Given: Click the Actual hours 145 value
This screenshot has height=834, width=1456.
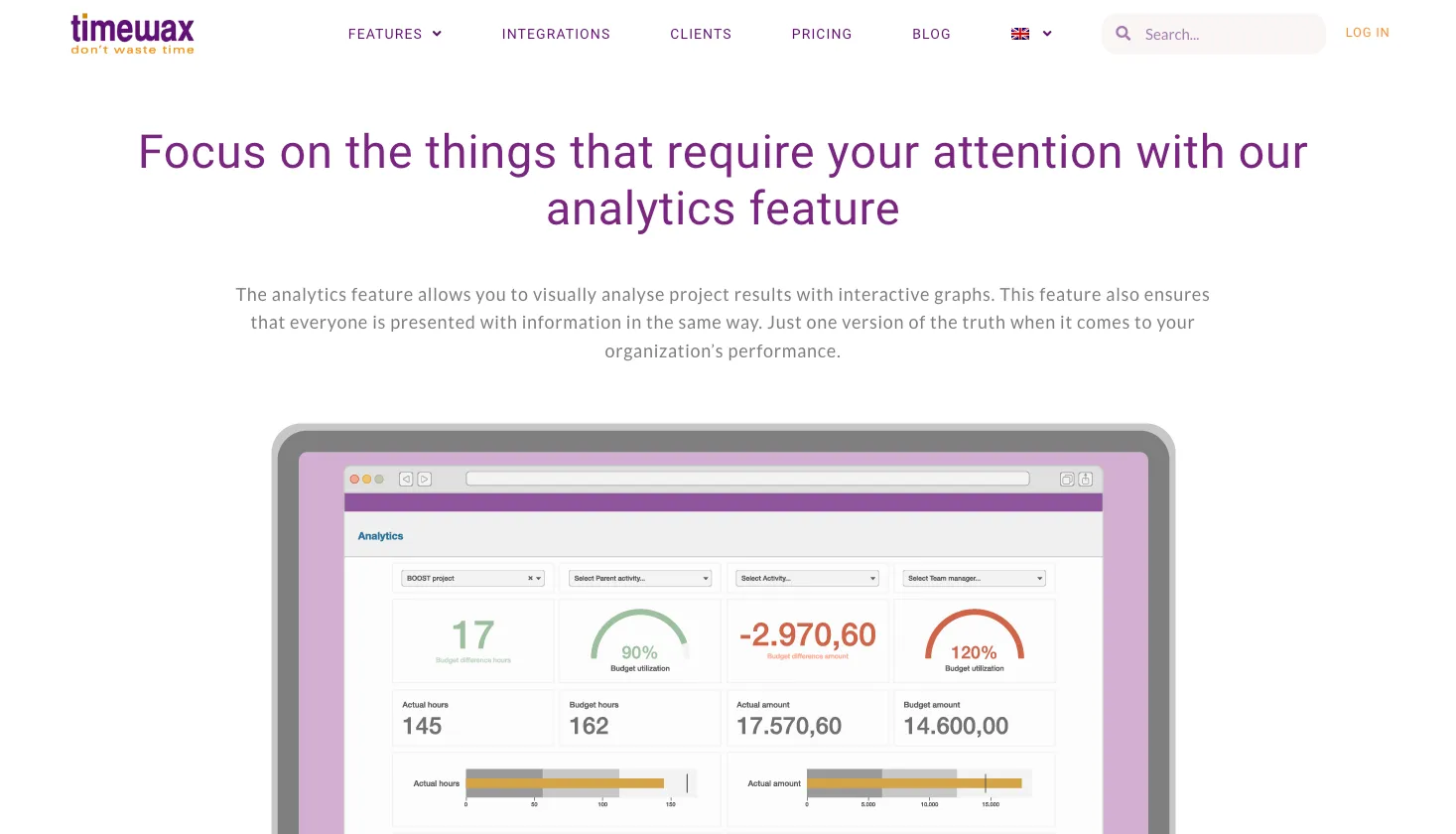Looking at the screenshot, I should click(422, 726).
